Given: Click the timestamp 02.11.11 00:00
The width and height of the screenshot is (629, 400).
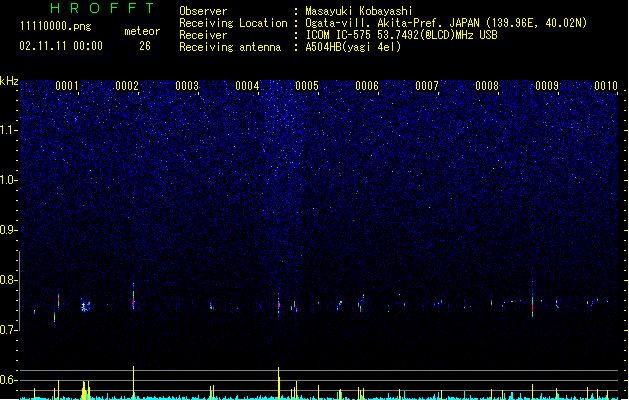Looking at the screenshot, I should [x=61, y=46].
